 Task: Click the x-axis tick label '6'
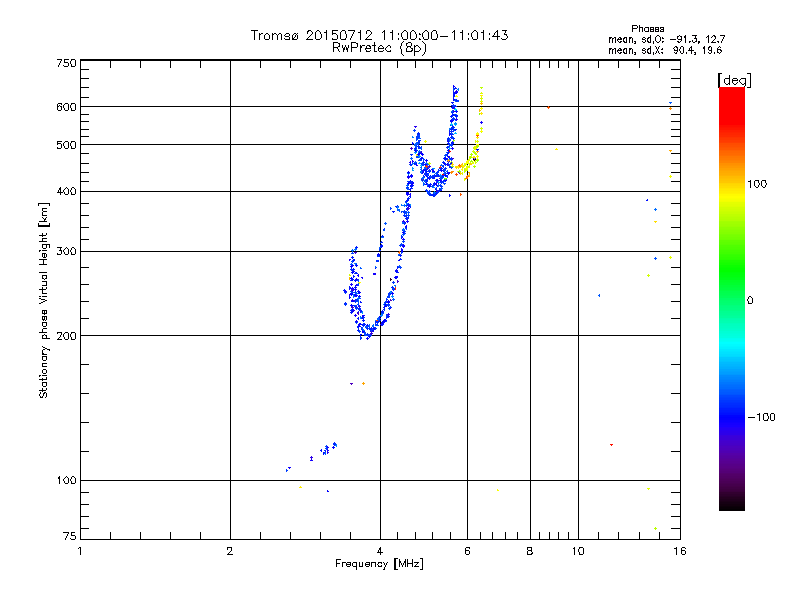[x=467, y=551]
